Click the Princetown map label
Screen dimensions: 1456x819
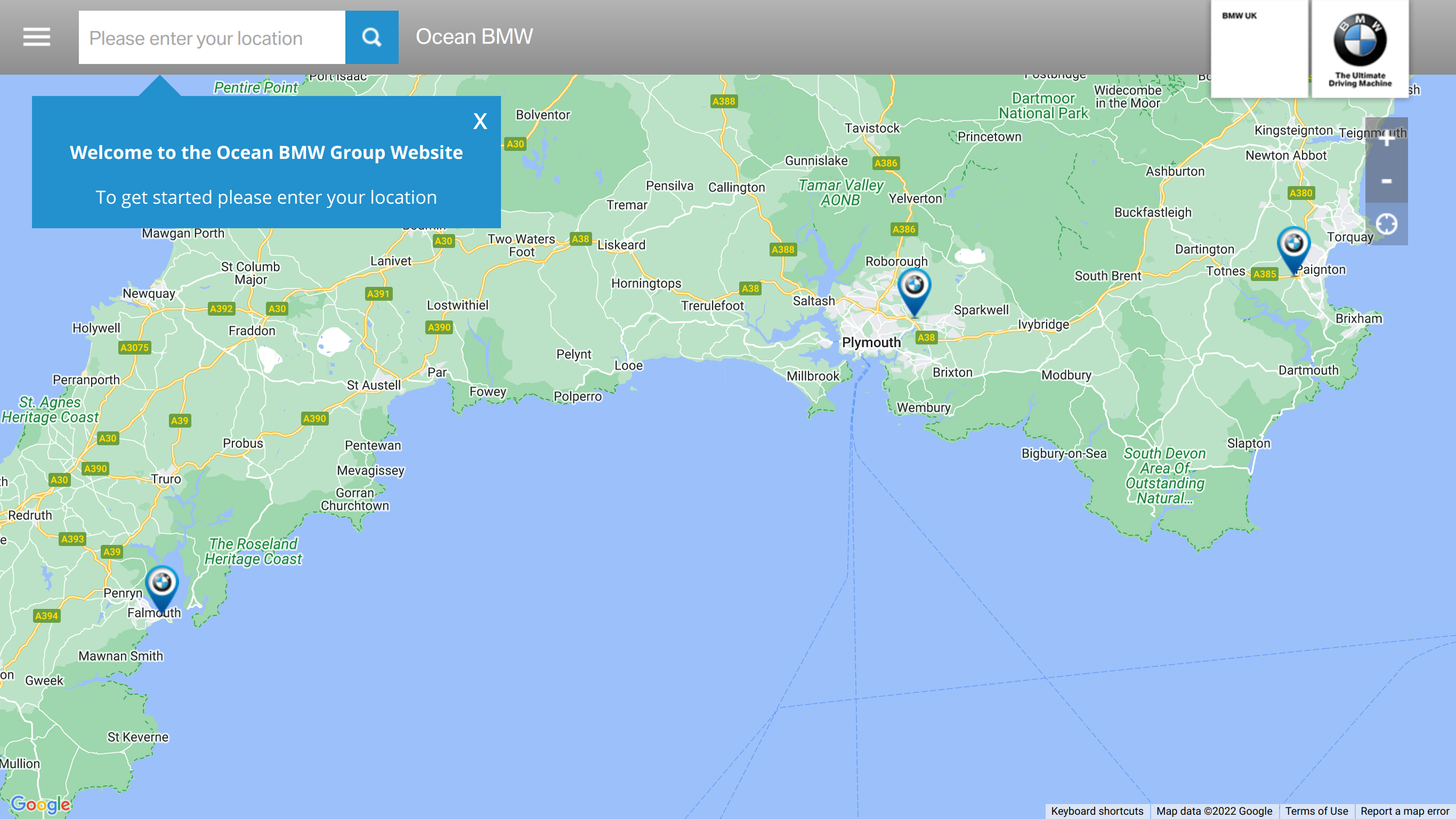click(989, 137)
